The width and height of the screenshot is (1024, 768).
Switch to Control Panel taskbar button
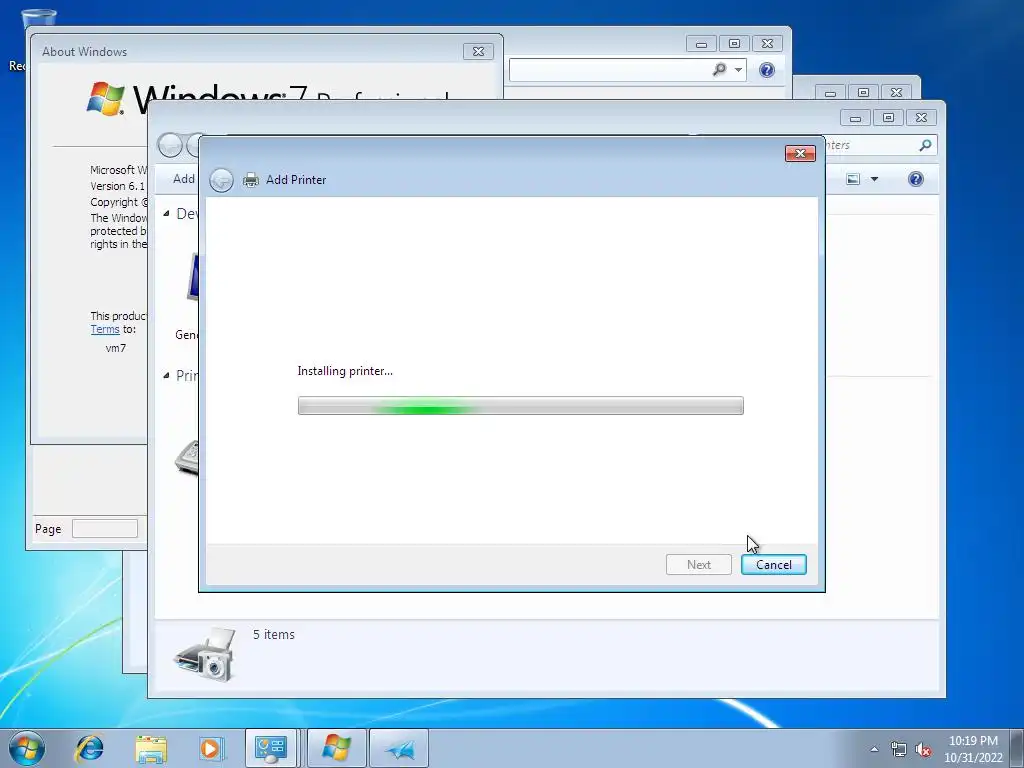click(x=270, y=748)
